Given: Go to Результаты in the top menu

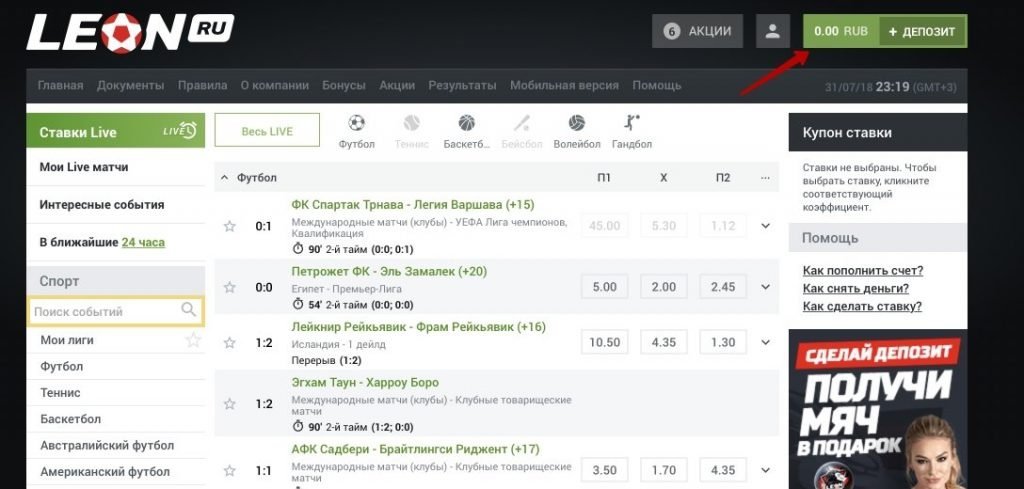Looking at the screenshot, I should (463, 86).
